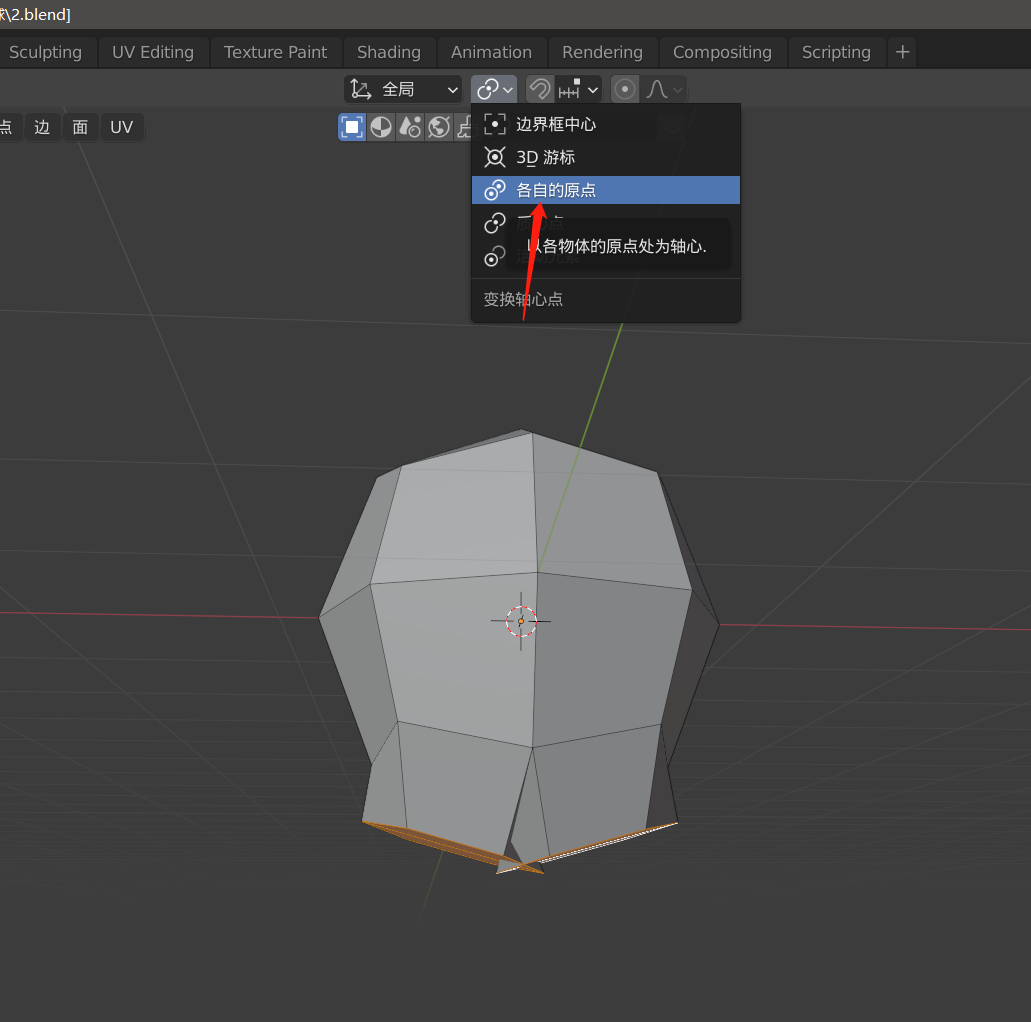Pick the median point link icon entry

(494, 223)
